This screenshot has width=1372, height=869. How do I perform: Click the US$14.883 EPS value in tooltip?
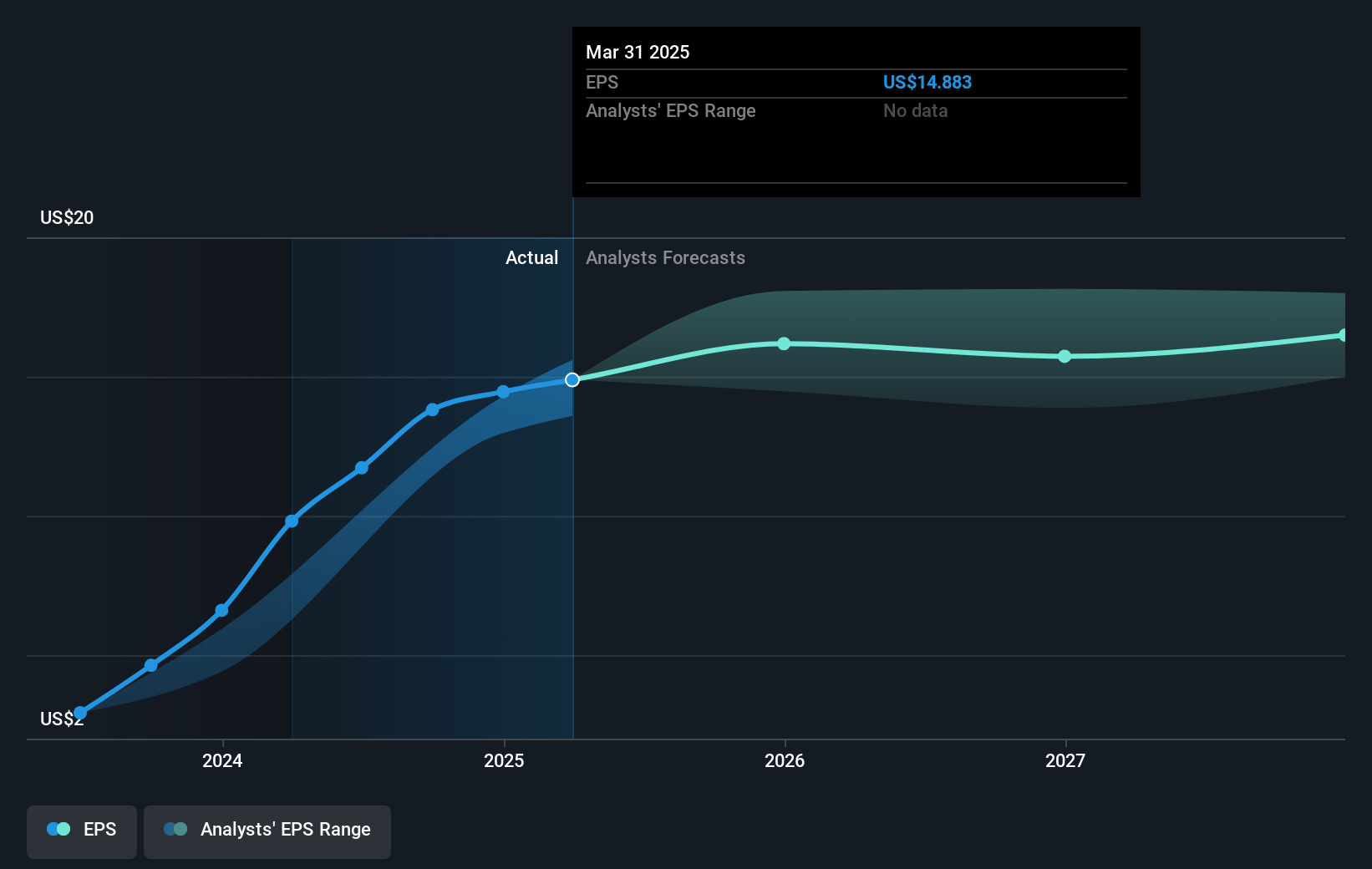(927, 82)
